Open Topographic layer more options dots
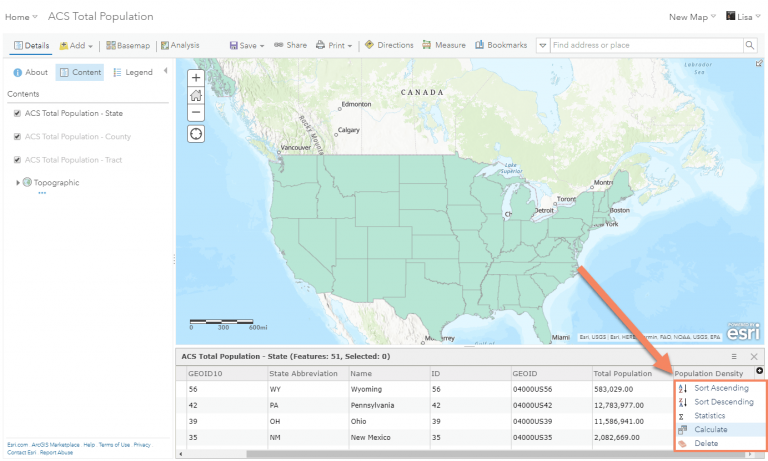 pyautogui.click(x=42, y=193)
